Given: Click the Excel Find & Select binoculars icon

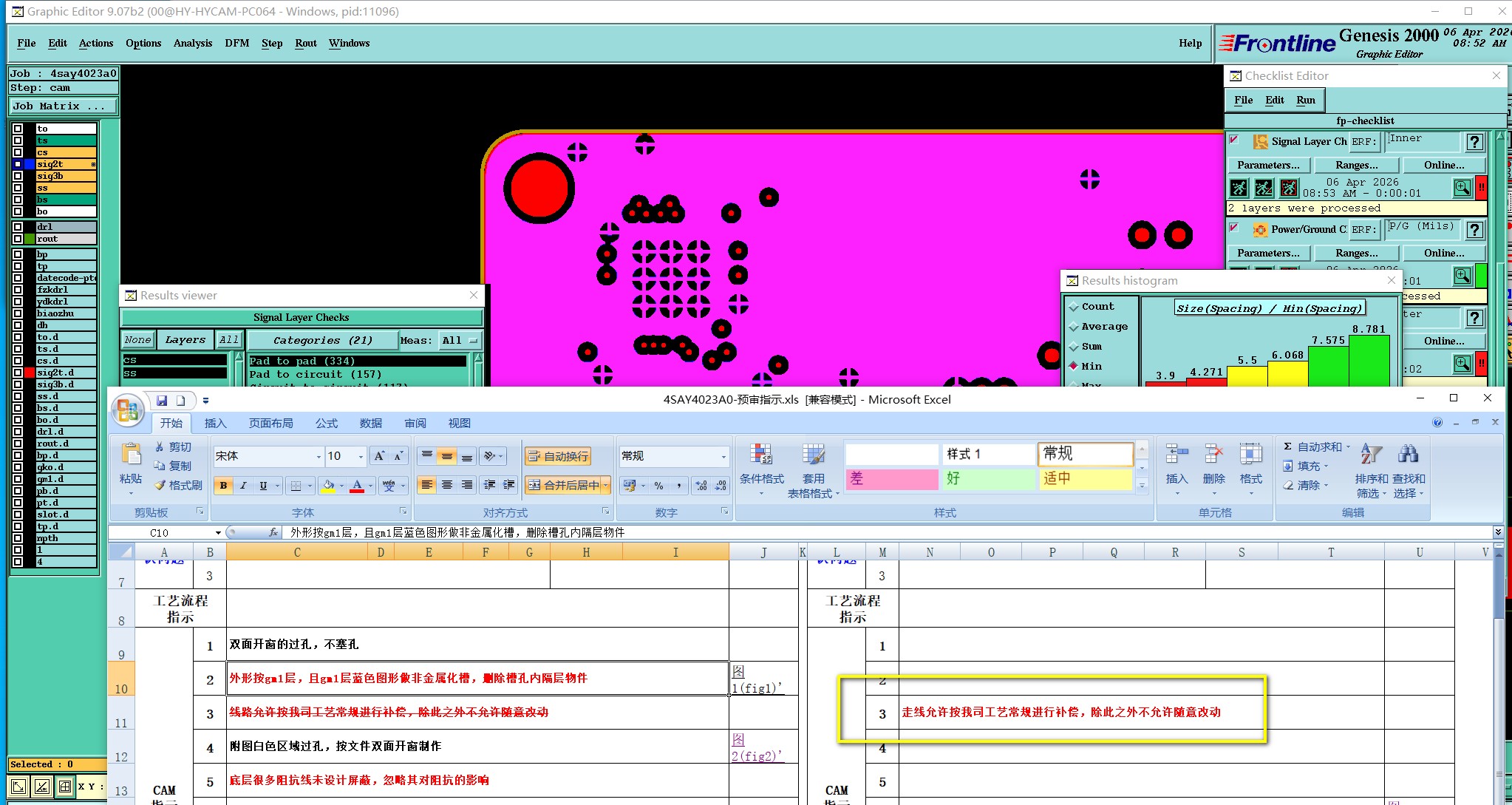Looking at the screenshot, I should click(x=1408, y=455).
